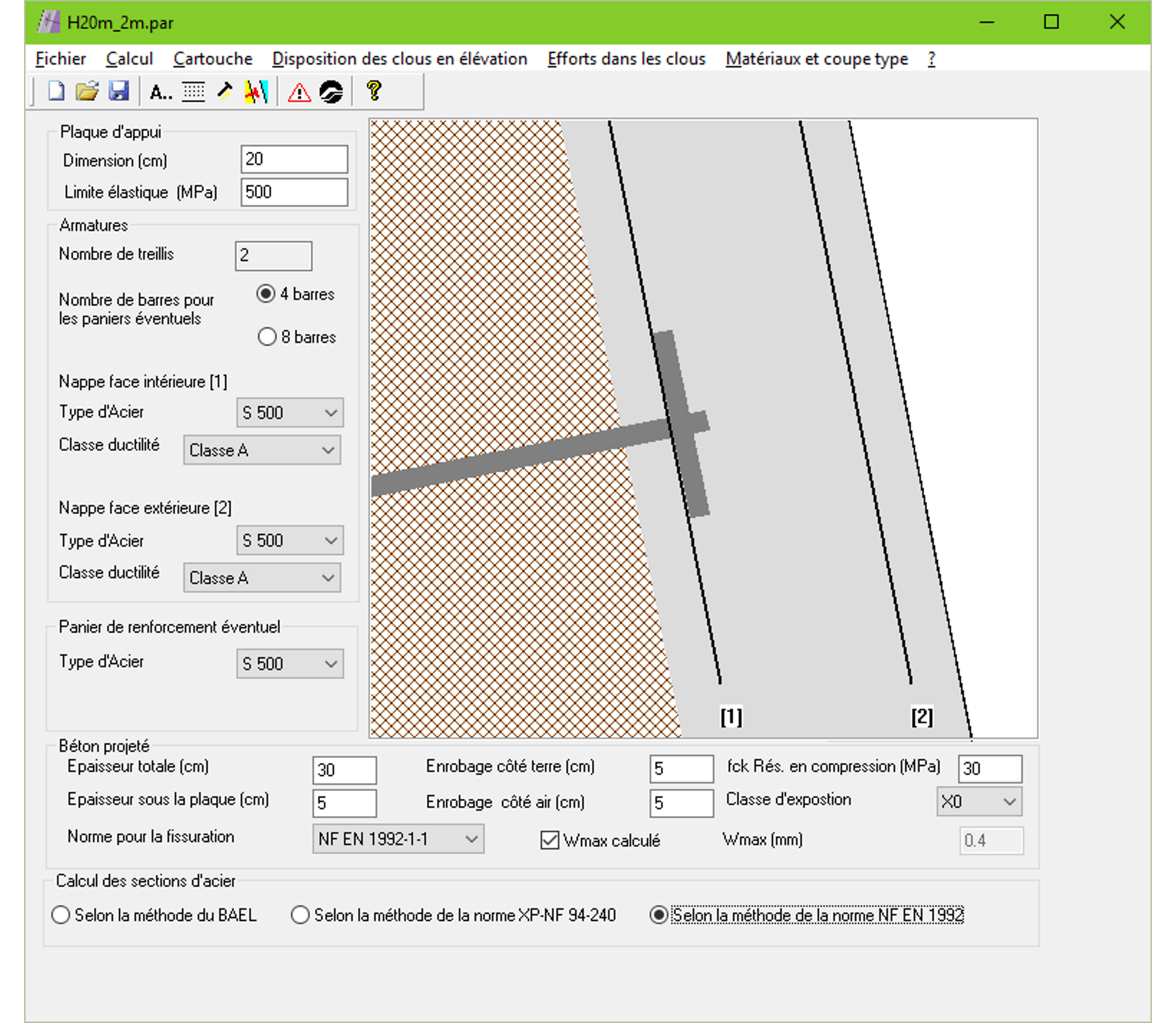The height and width of the screenshot is (1023, 1176).
Task: Click the red warning triangle icon
Action: [299, 92]
